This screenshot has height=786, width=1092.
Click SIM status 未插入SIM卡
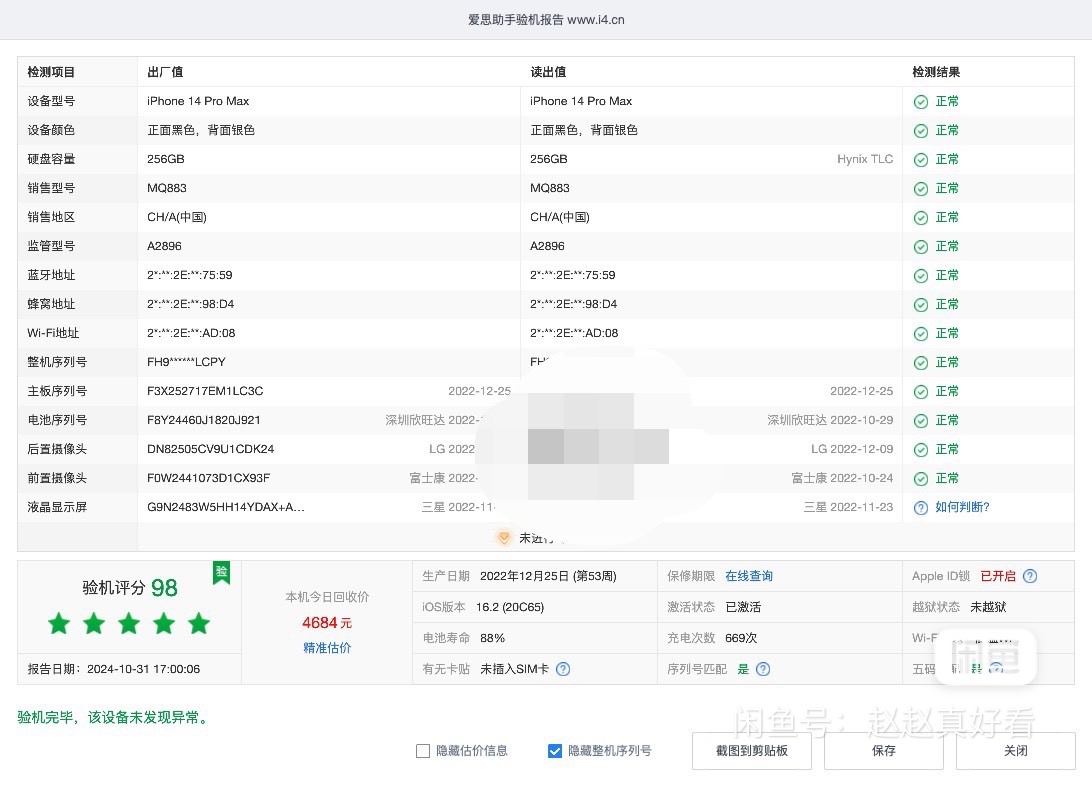click(515, 669)
